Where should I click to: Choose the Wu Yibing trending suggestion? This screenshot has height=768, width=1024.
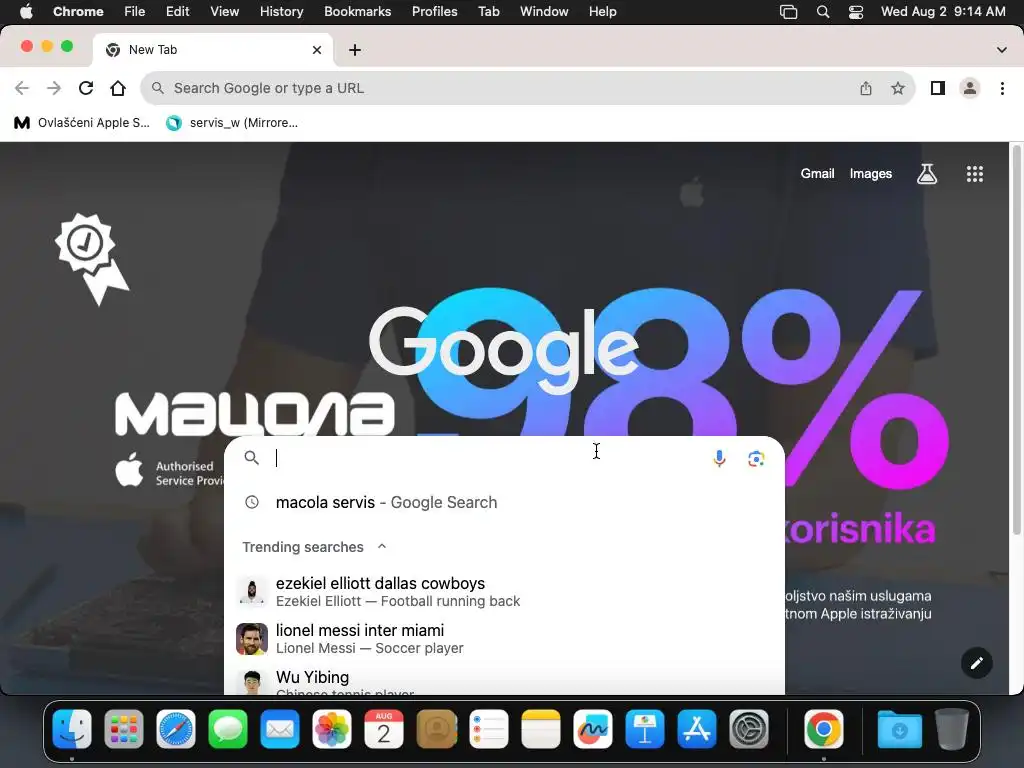(504, 680)
